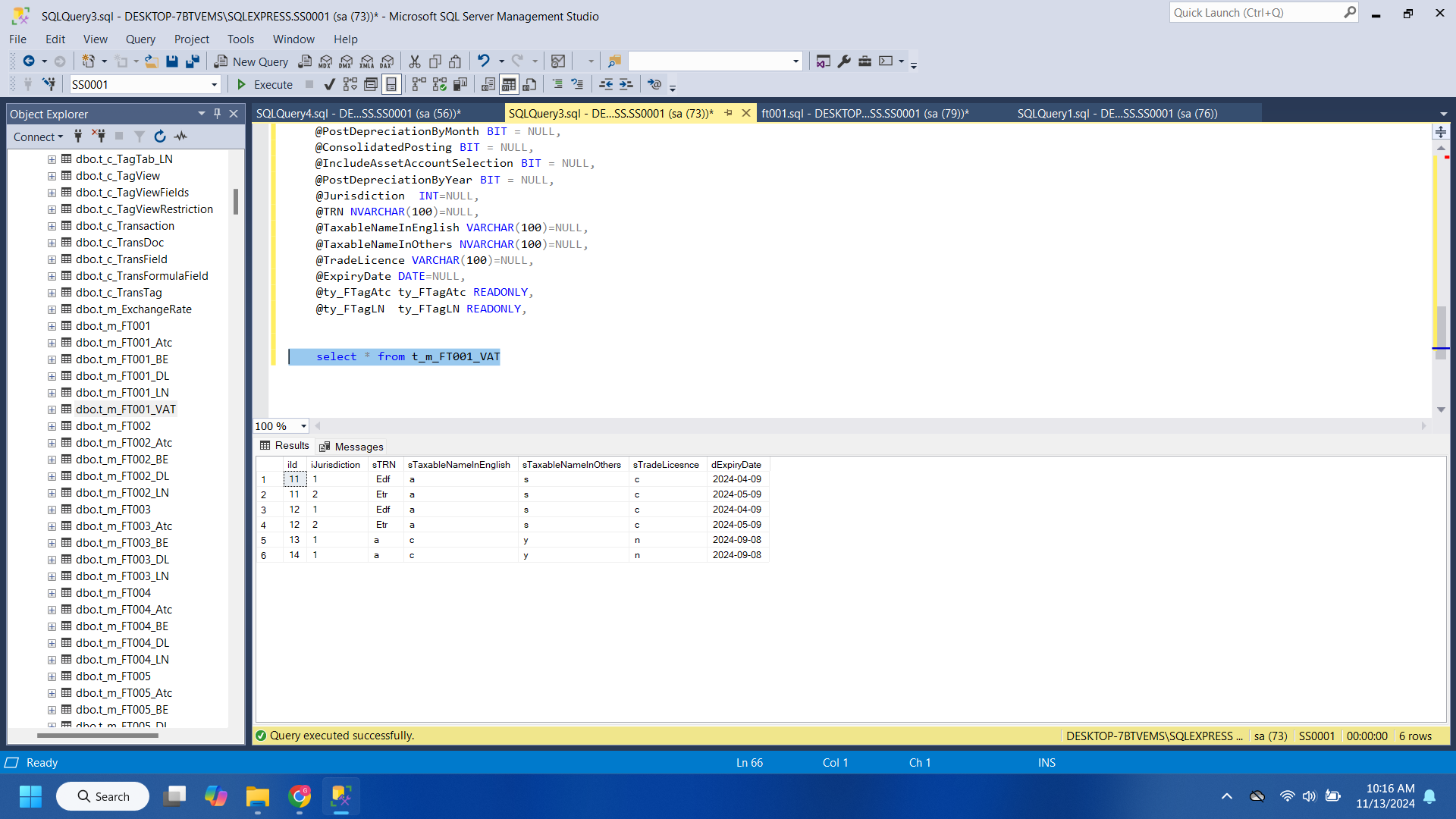Open Properties wrench icon
This screenshot has width=1456, height=819.
pos(844,61)
